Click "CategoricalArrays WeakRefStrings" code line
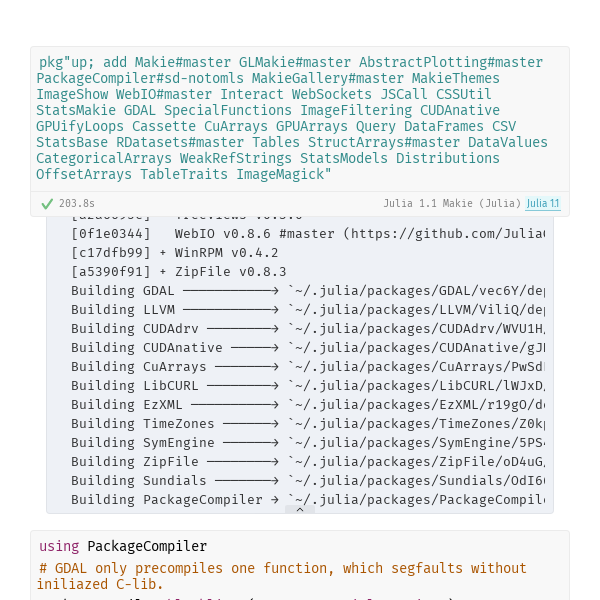The width and height of the screenshot is (600, 600). [268, 158]
